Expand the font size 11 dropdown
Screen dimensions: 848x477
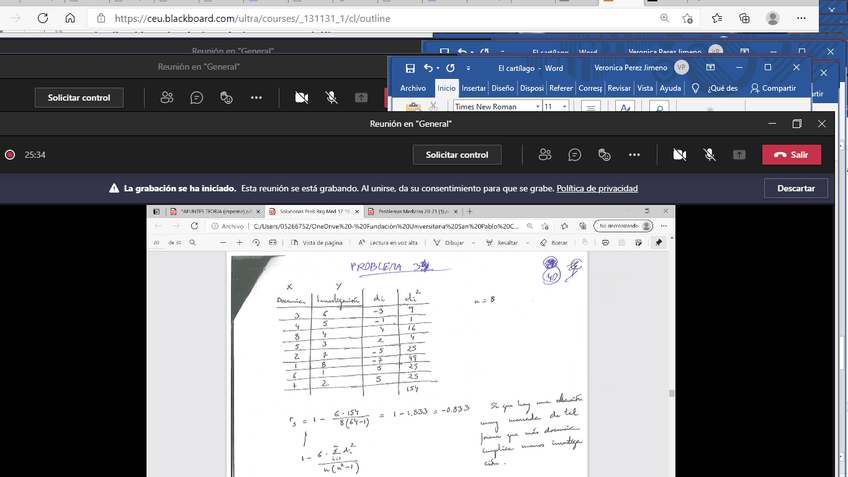[x=564, y=106]
